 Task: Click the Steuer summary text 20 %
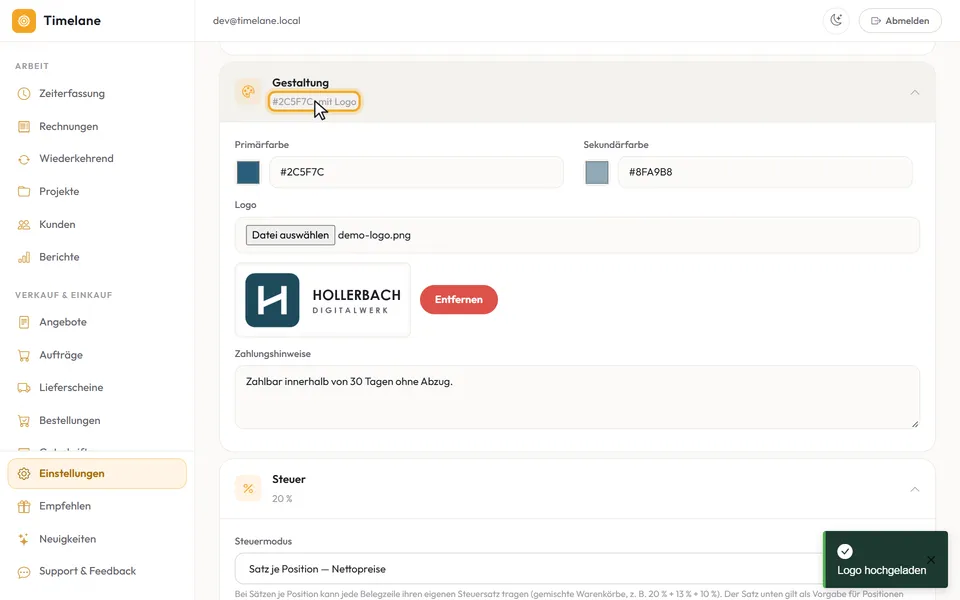click(x=282, y=498)
